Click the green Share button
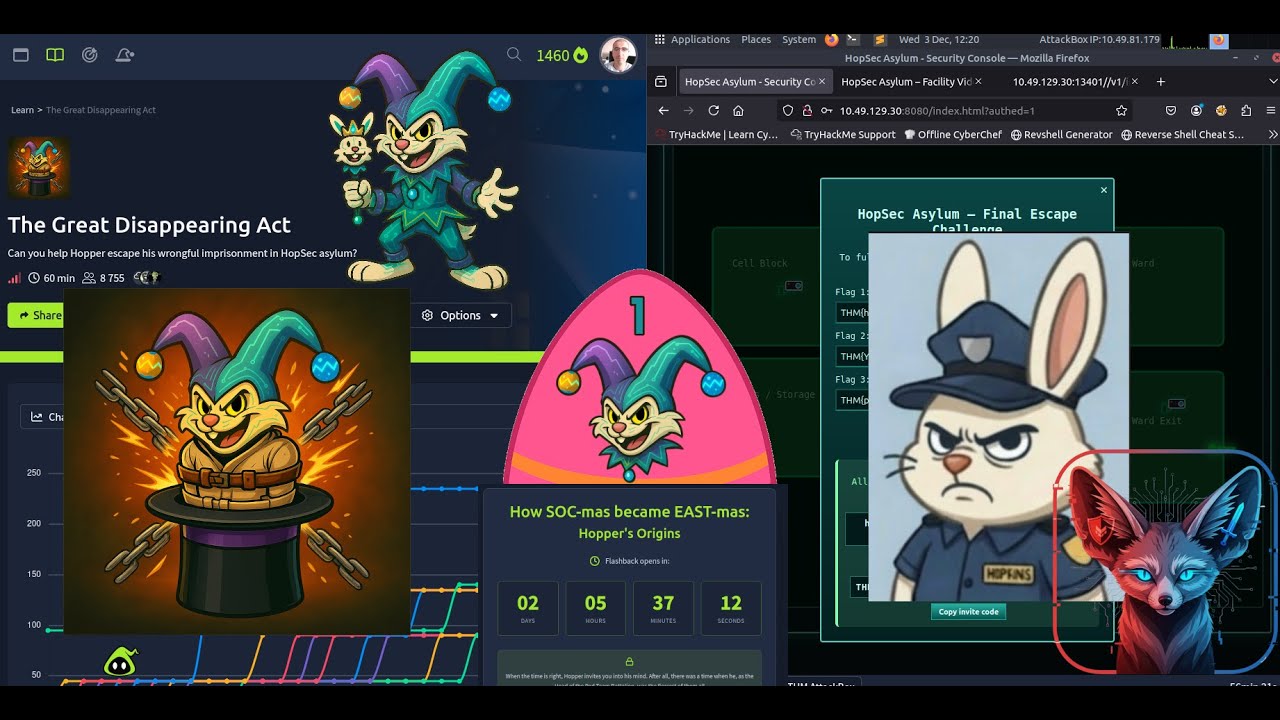 (36, 315)
